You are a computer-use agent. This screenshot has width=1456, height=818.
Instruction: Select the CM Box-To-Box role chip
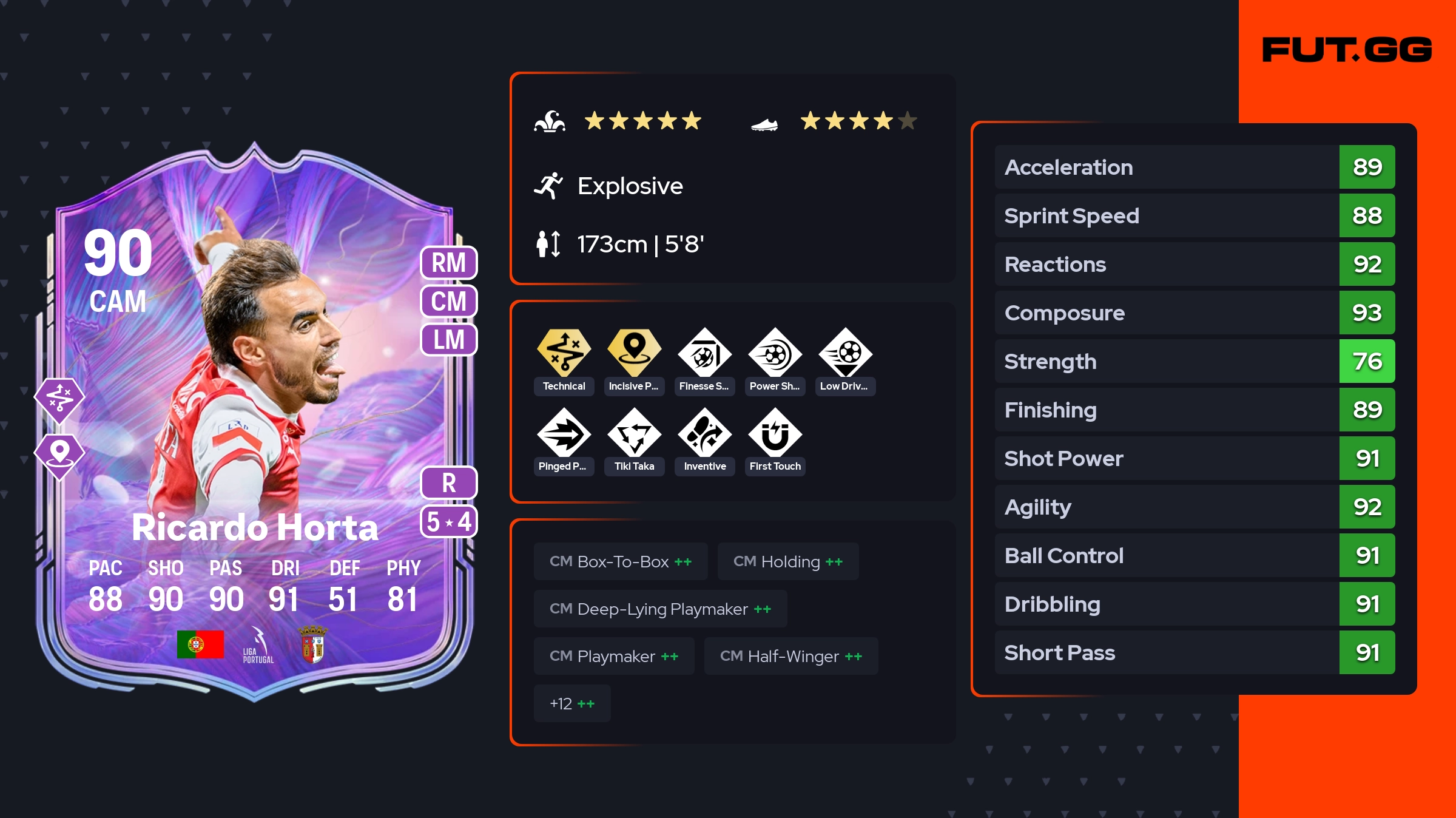coord(621,561)
